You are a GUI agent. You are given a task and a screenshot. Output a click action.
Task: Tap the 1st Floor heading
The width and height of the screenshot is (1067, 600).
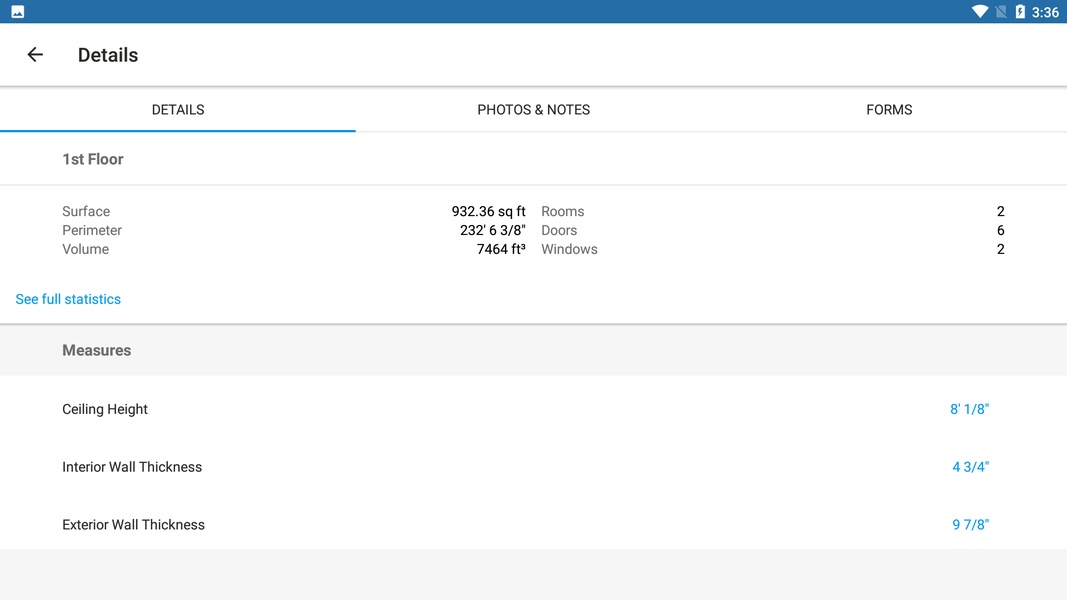93,159
